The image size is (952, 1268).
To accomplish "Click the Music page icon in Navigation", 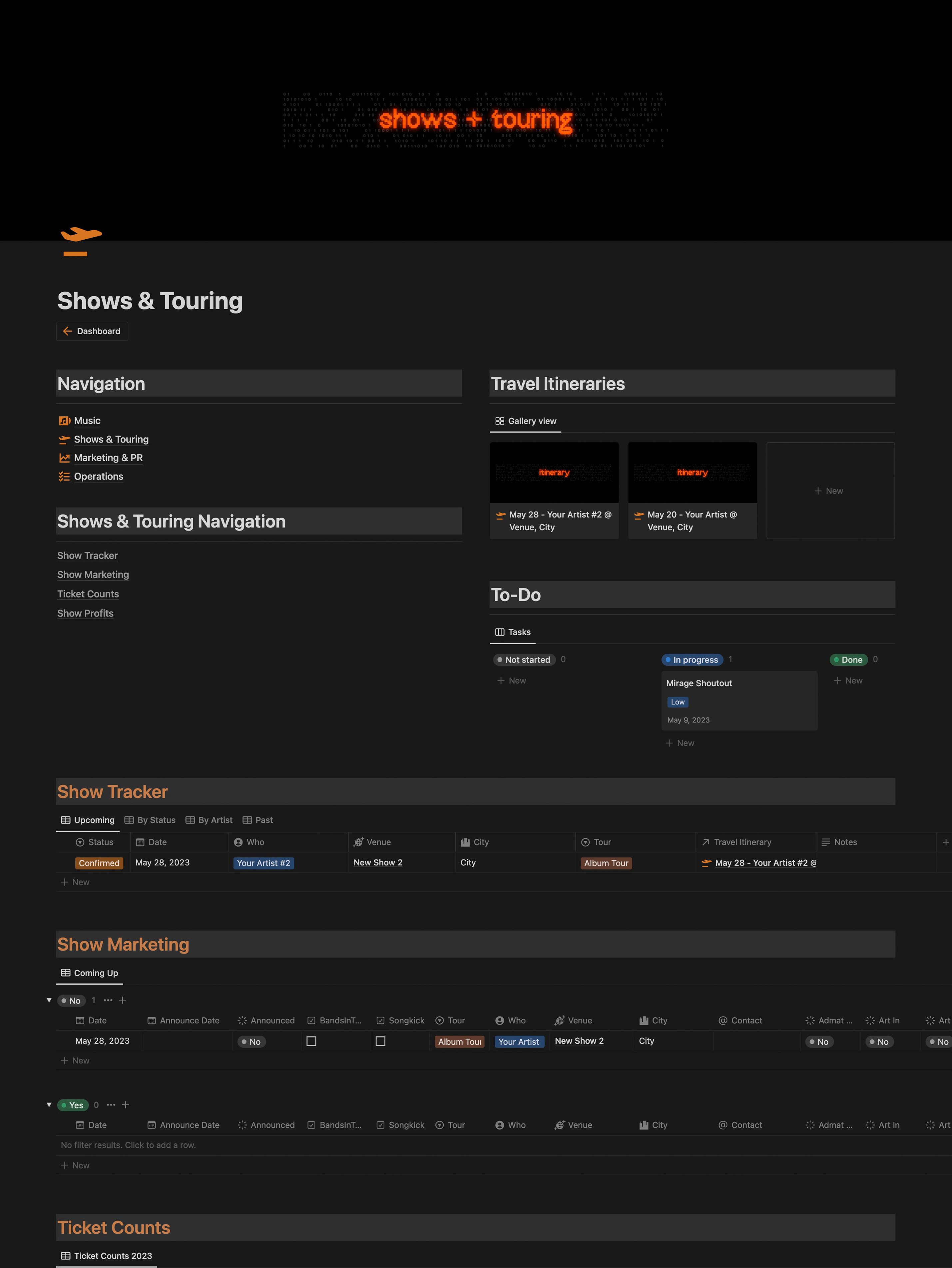I will 64,421.
